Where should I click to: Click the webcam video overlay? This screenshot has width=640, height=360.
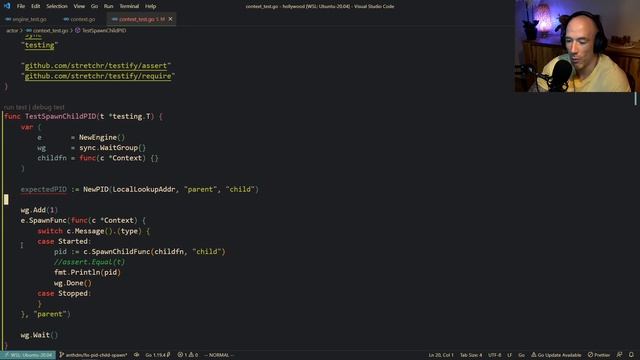click(x=577, y=46)
